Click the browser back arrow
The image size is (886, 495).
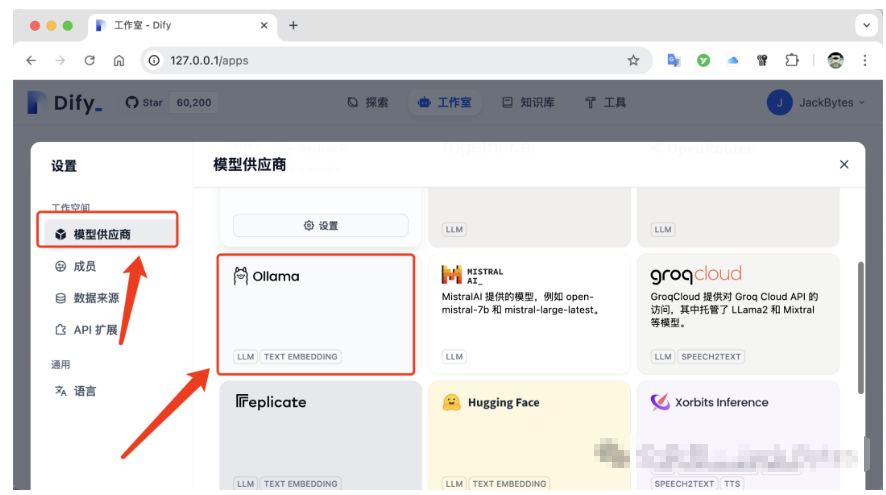point(31,60)
